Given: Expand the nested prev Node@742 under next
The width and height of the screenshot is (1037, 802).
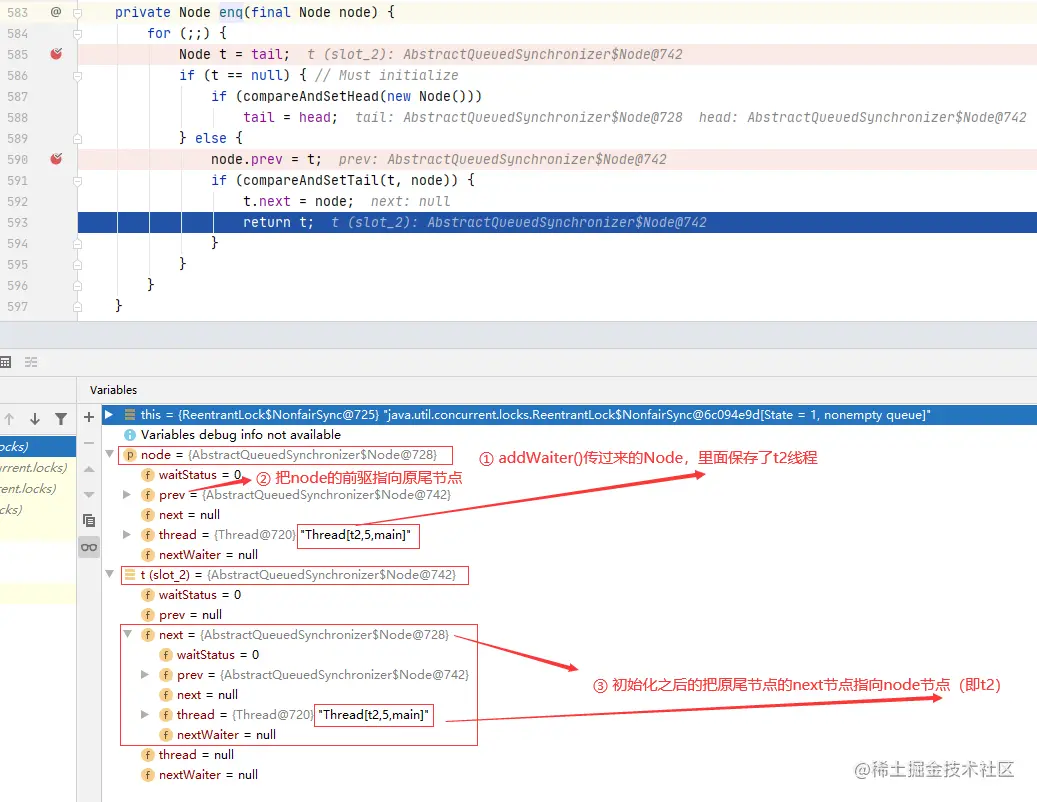Looking at the screenshot, I should click(145, 674).
